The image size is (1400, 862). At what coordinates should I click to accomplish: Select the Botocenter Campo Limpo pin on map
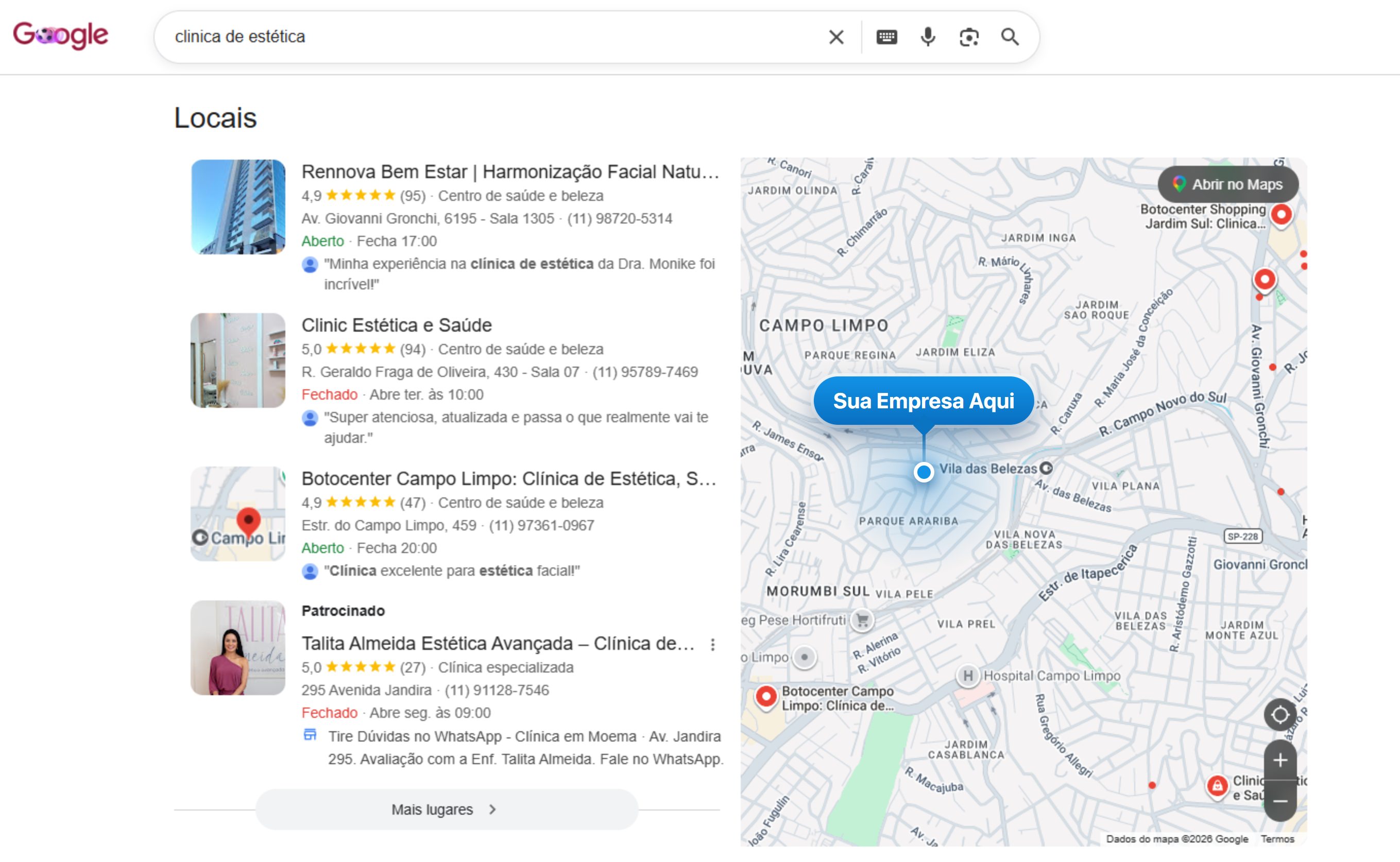766,697
